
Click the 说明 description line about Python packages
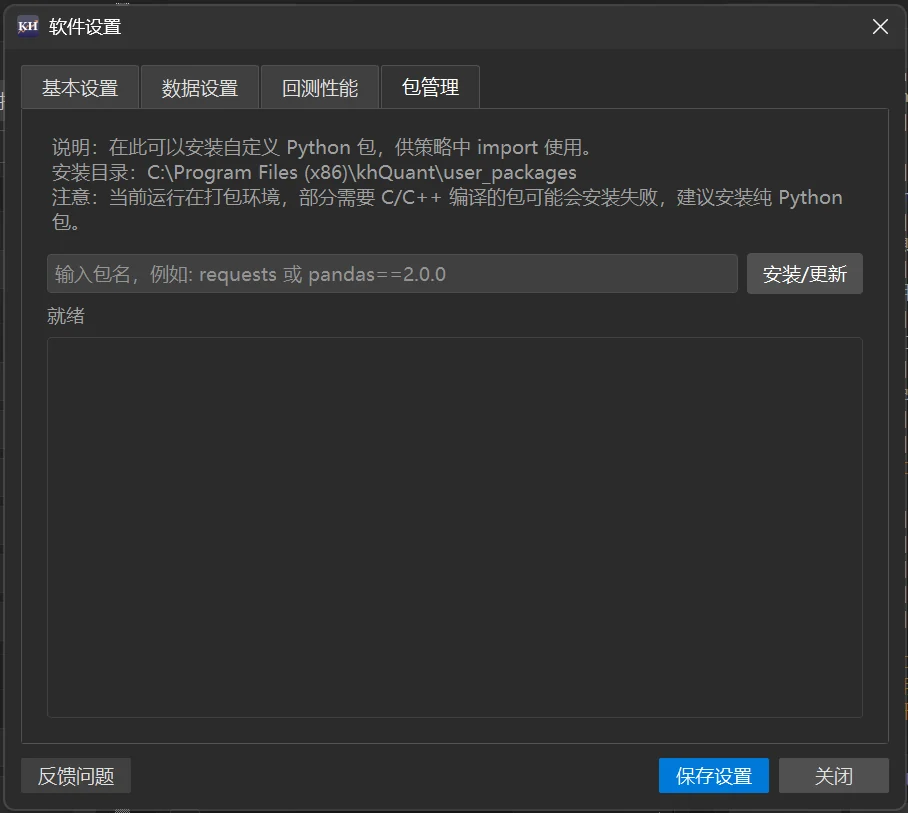(321, 148)
